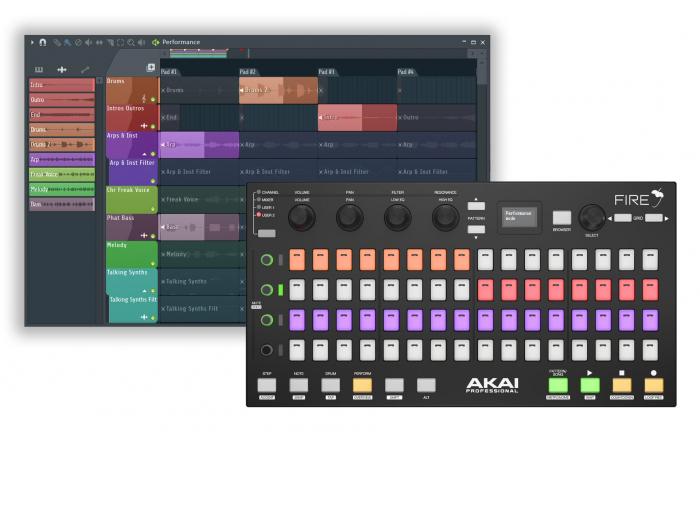
Task: Select the Perform mode button
Action: (361, 384)
